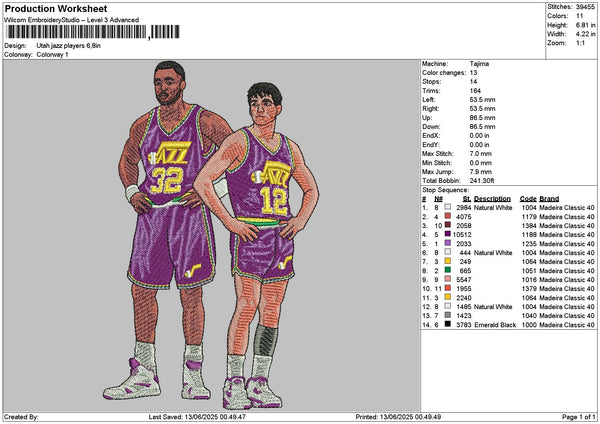The height and width of the screenshot is (424, 600).
Task: Click the "St." column header
Action: pos(466,199)
